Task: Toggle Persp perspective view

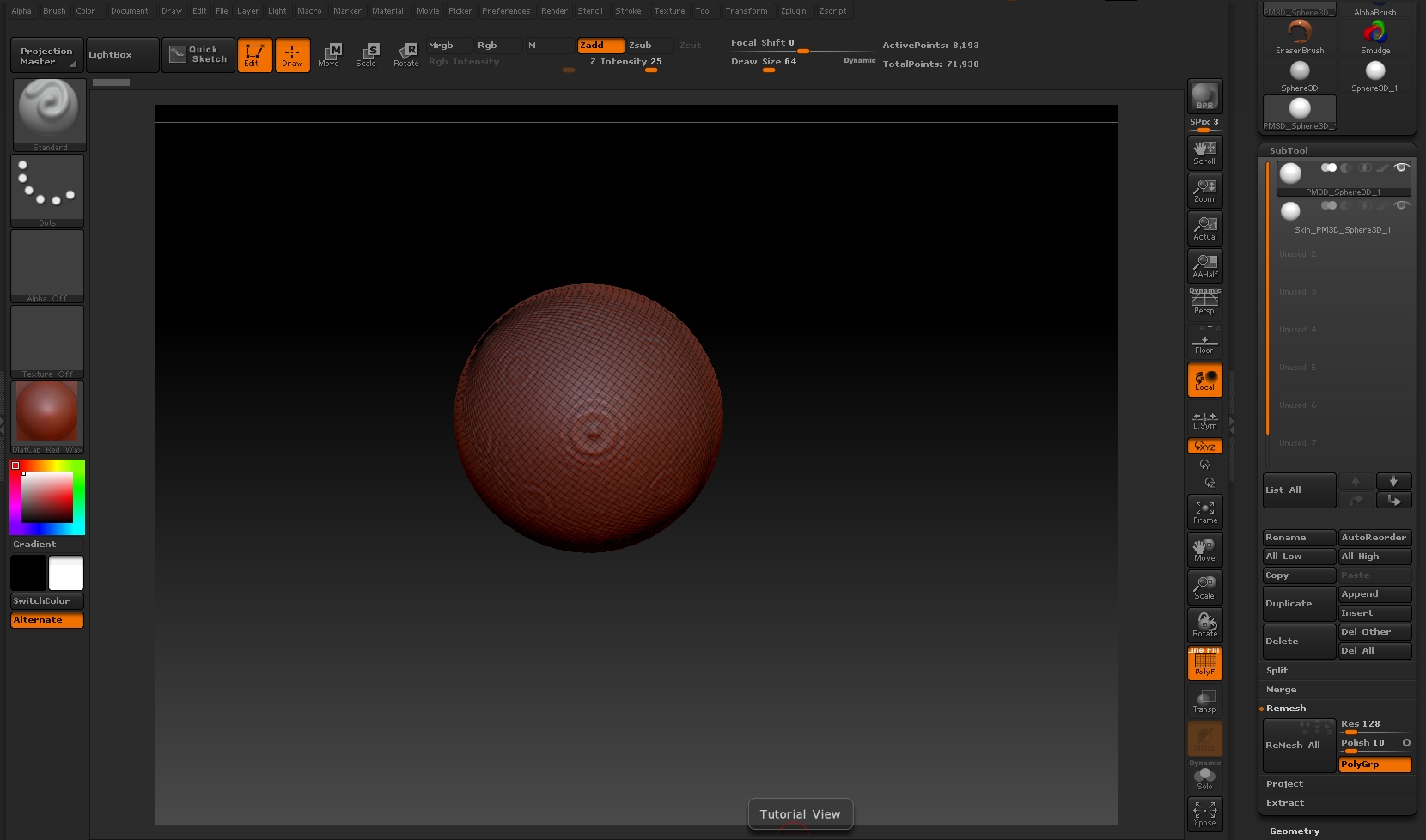Action: tap(1204, 301)
